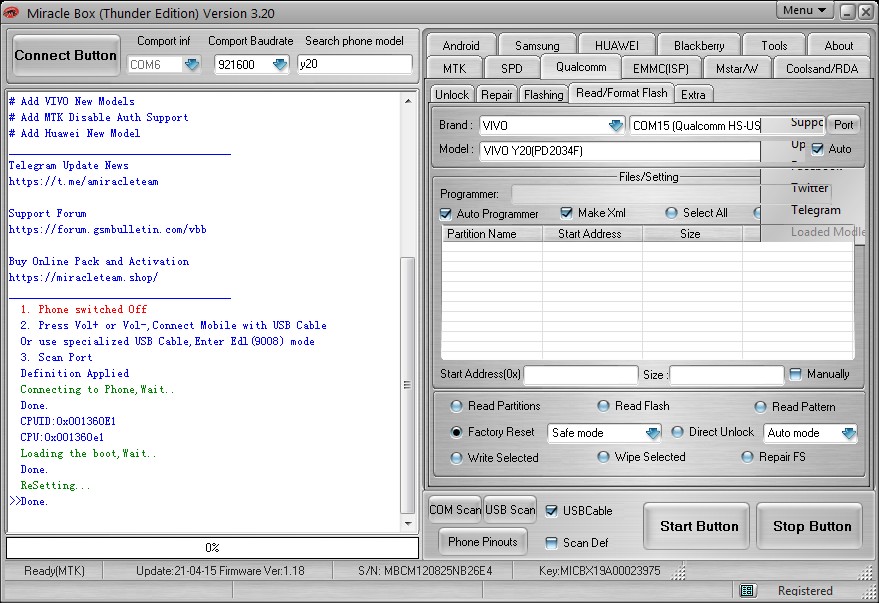Enable the Manually checkbox

[795, 374]
